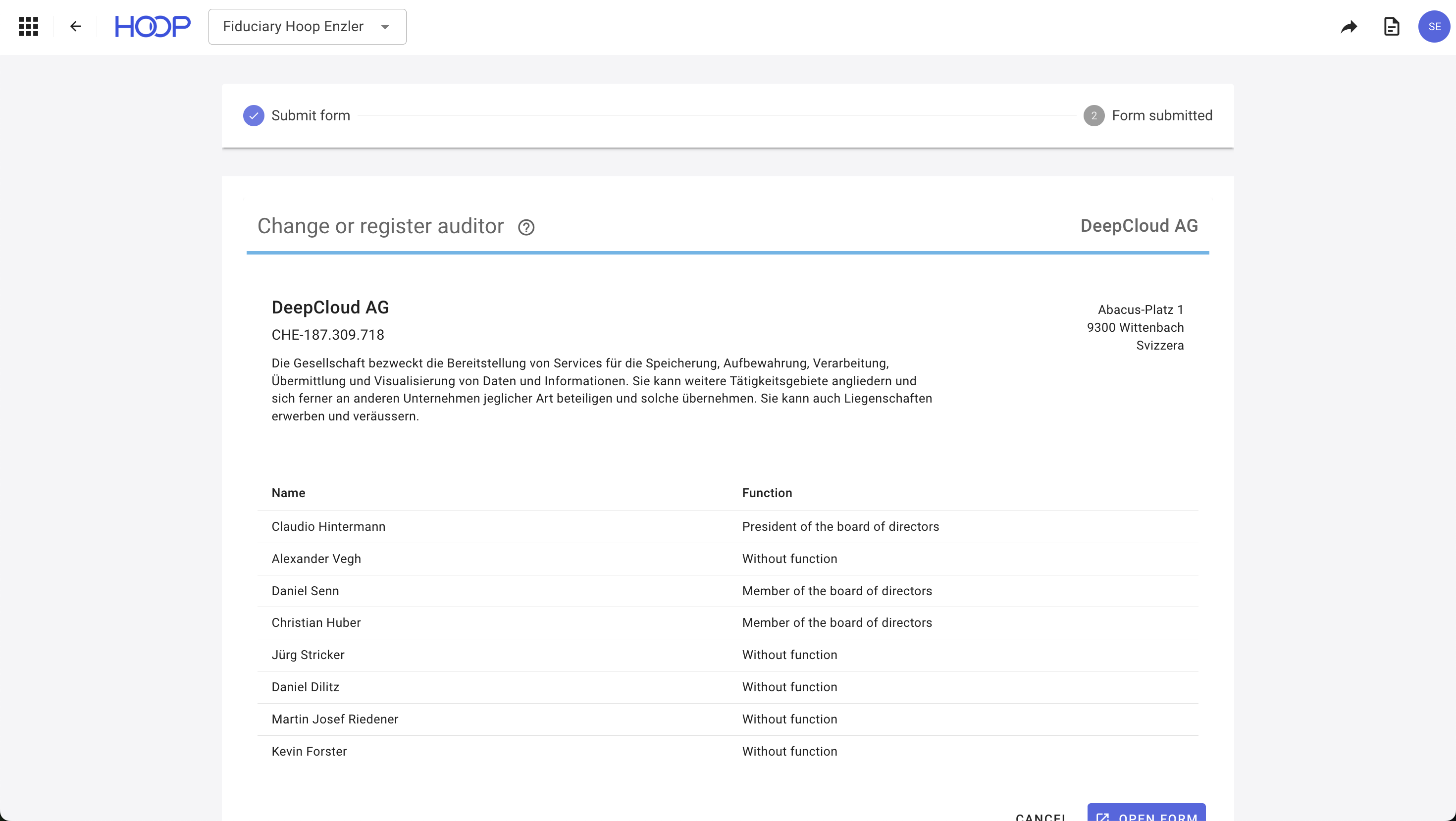Click the DeepCloud AG title on right
1456x821 pixels.
[1139, 226]
